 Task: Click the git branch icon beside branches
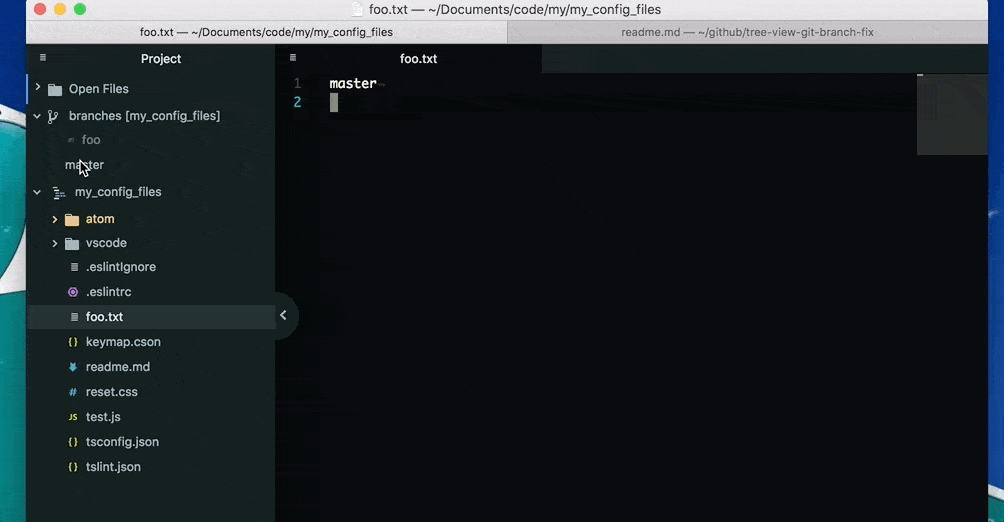coord(53,117)
